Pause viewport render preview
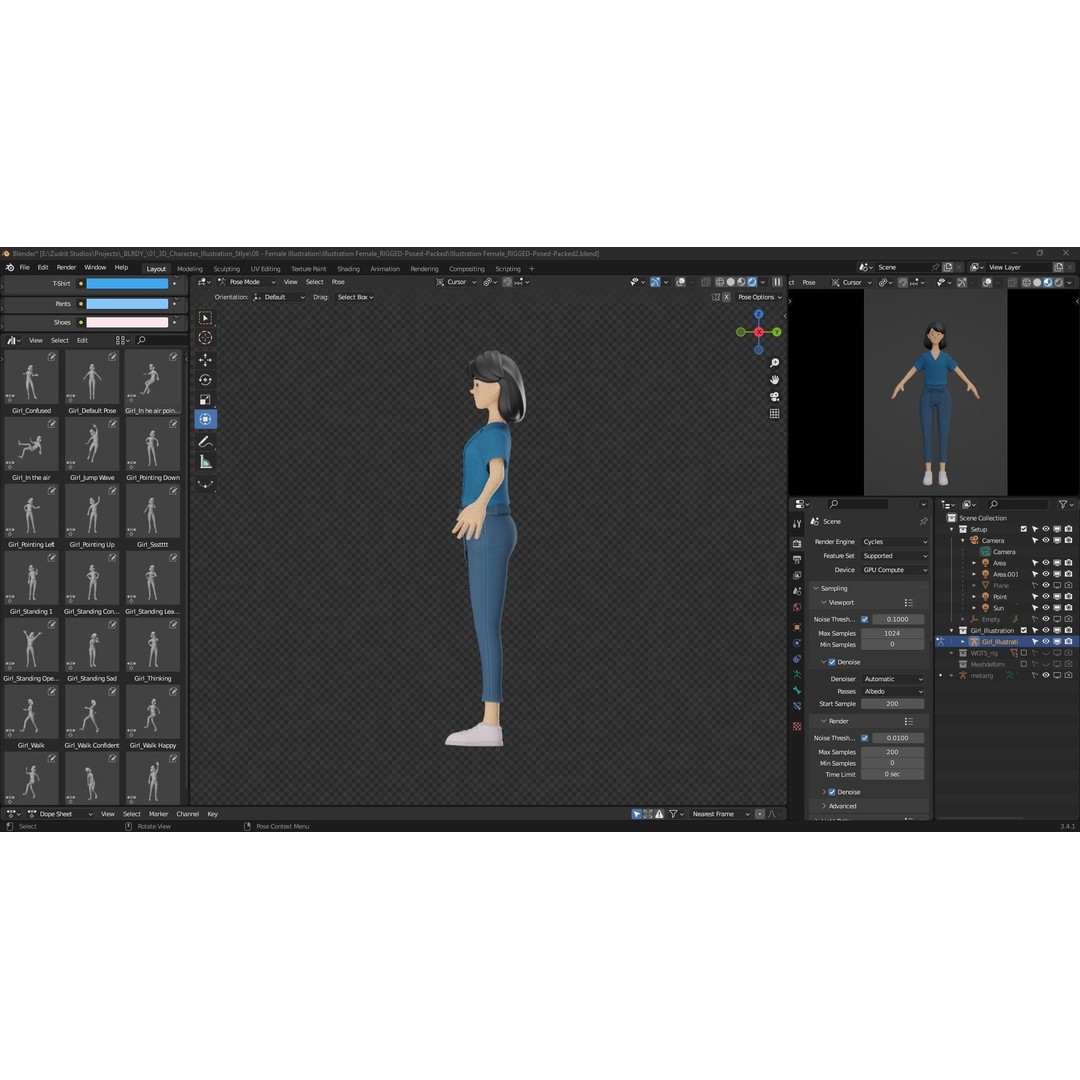 [x=777, y=282]
